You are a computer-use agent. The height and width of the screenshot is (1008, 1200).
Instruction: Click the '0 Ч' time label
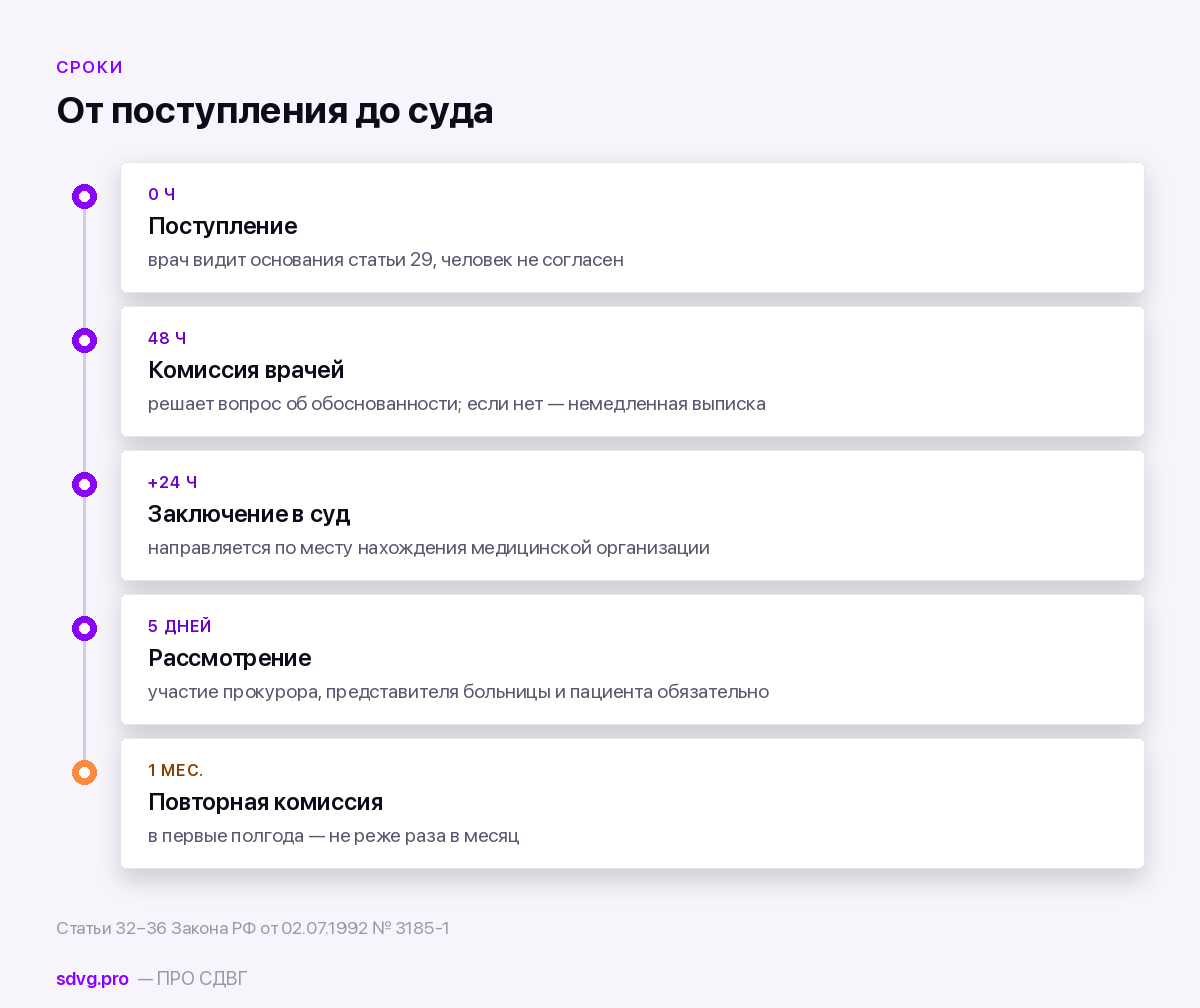[x=162, y=194]
